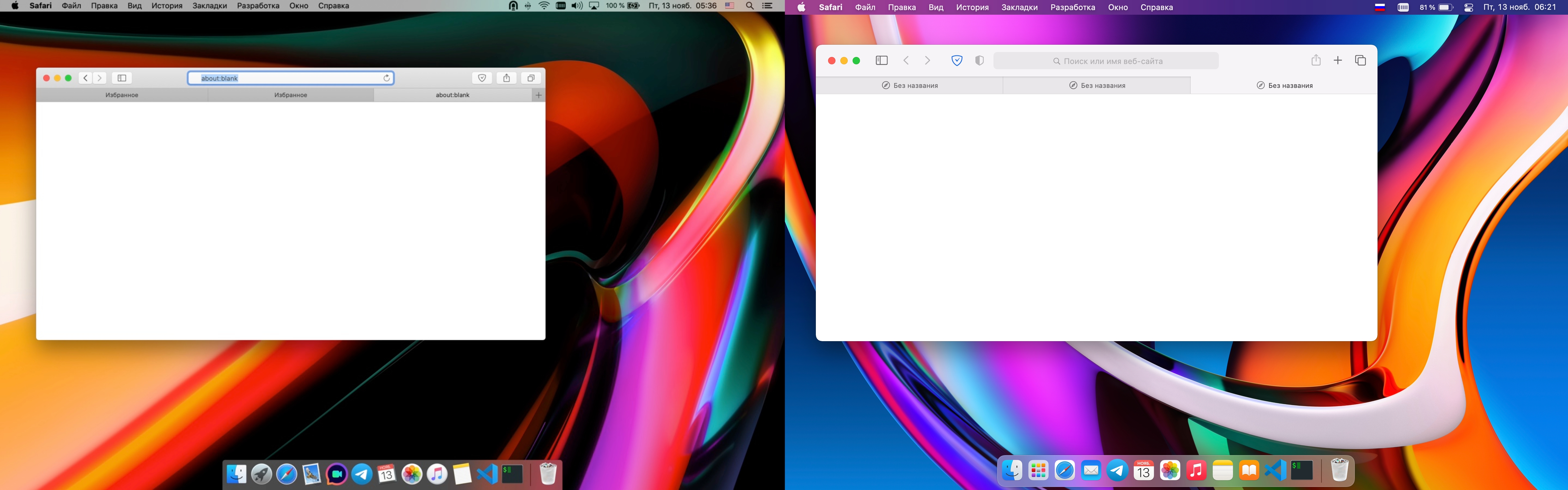Image resolution: width=1568 pixels, height=490 pixels.
Task: Switch to the about:blank tab
Action: point(453,95)
